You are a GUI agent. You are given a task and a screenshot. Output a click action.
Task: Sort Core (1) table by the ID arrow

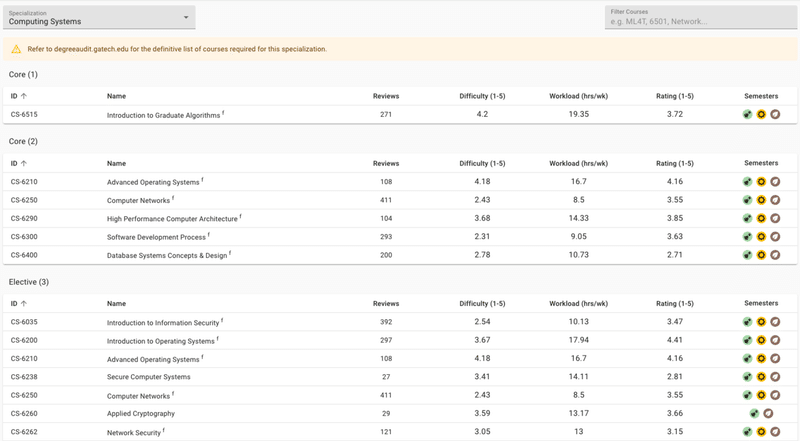pos(23,96)
